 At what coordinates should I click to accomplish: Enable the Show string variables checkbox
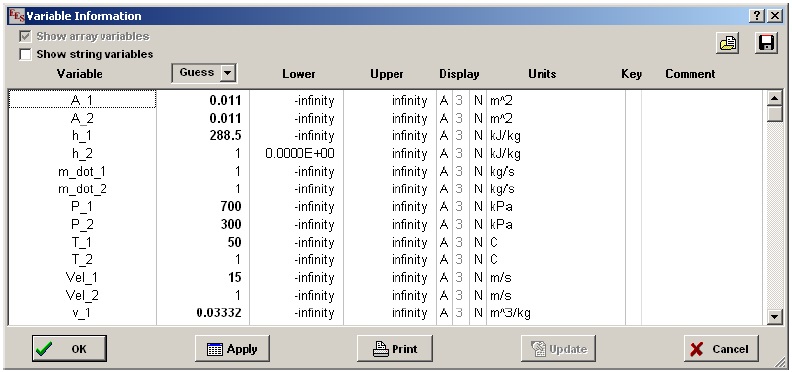coord(25,54)
